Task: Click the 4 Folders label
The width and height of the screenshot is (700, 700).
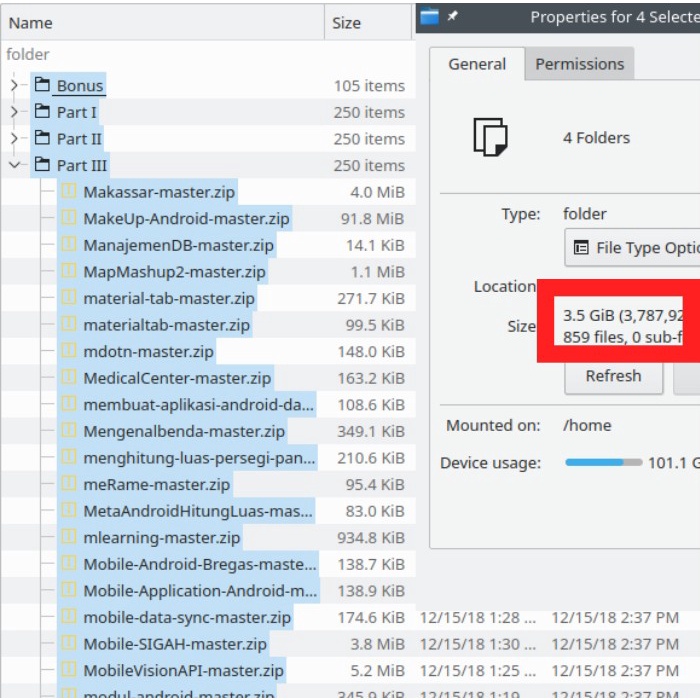Action: click(x=596, y=138)
